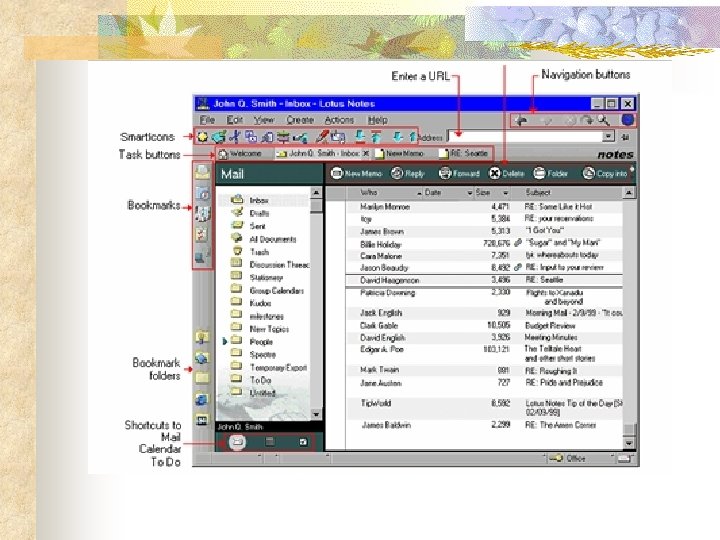This screenshot has width=720, height=540.
Task: Click the Reply action button icon
Action: click(397, 173)
